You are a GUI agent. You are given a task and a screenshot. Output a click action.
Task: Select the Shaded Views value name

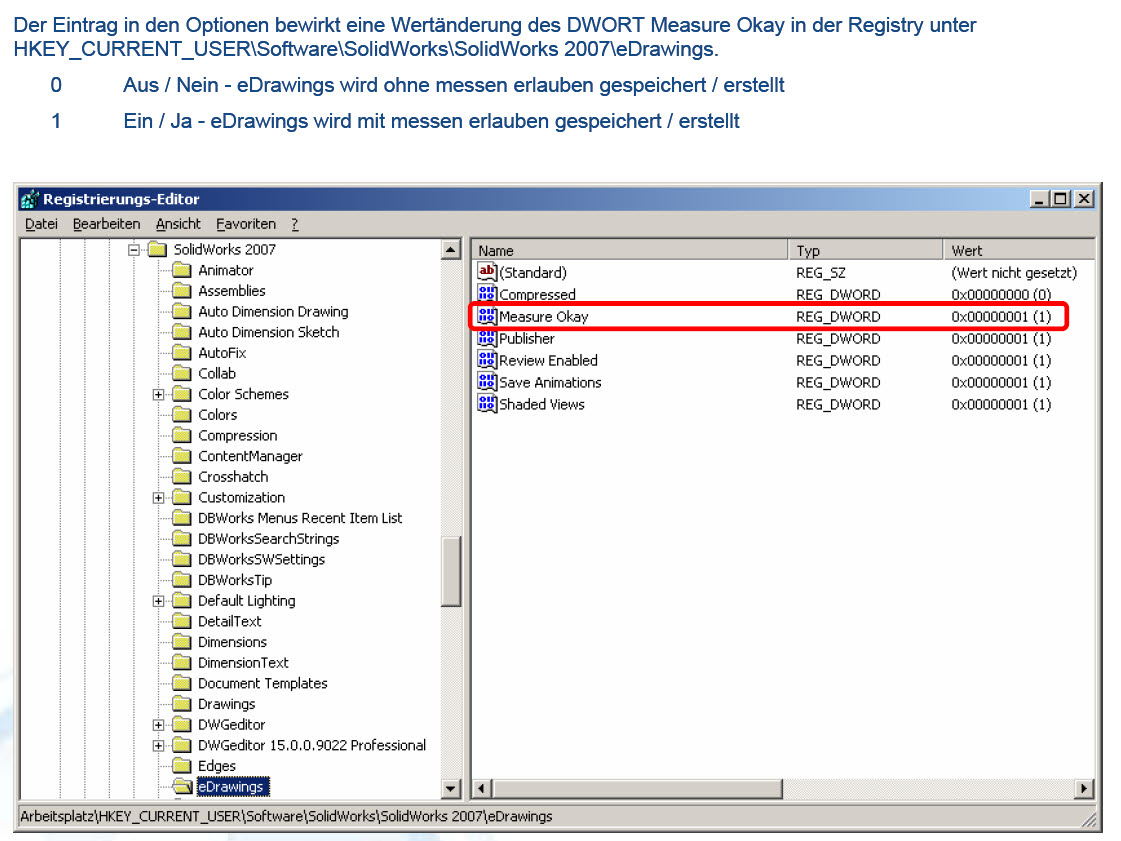(x=542, y=405)
